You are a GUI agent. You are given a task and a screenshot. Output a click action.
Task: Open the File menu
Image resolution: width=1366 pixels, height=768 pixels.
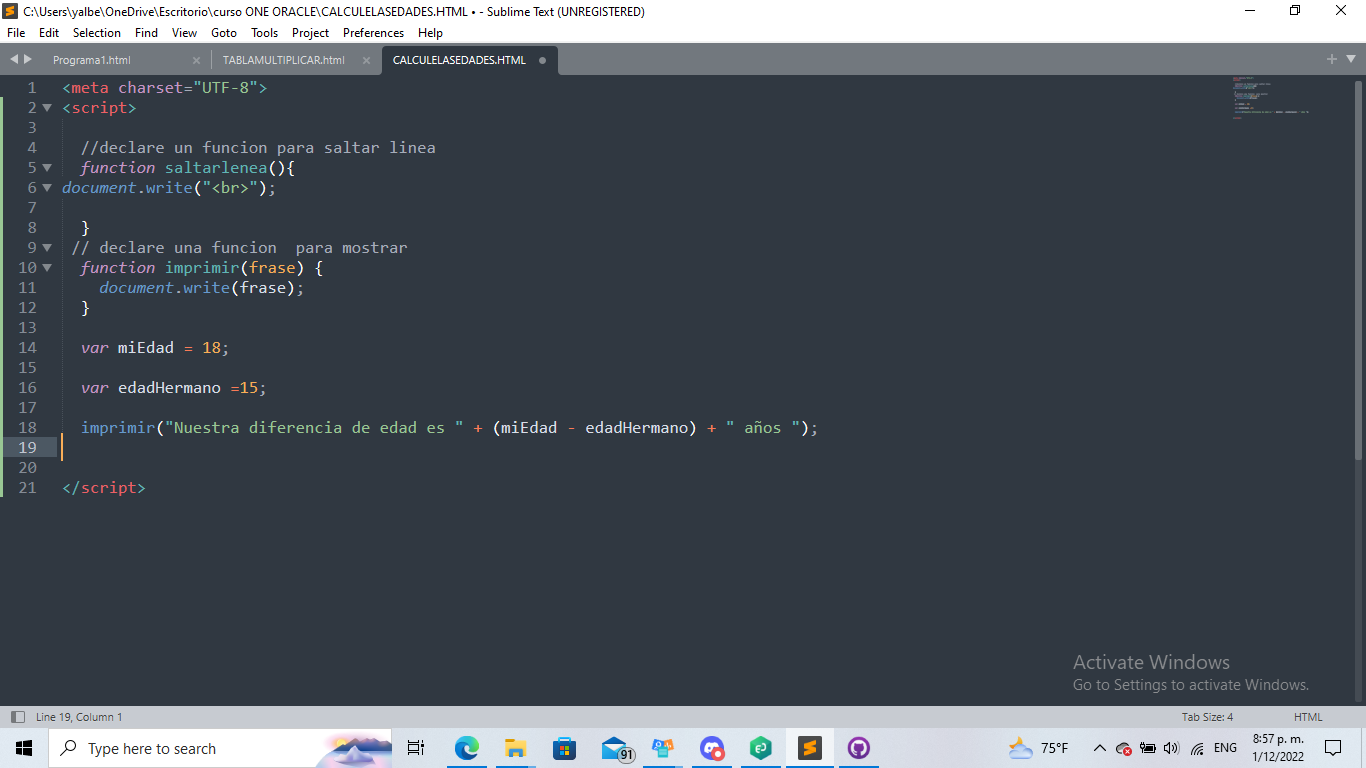pyautogui.click(x=15, y=33)
